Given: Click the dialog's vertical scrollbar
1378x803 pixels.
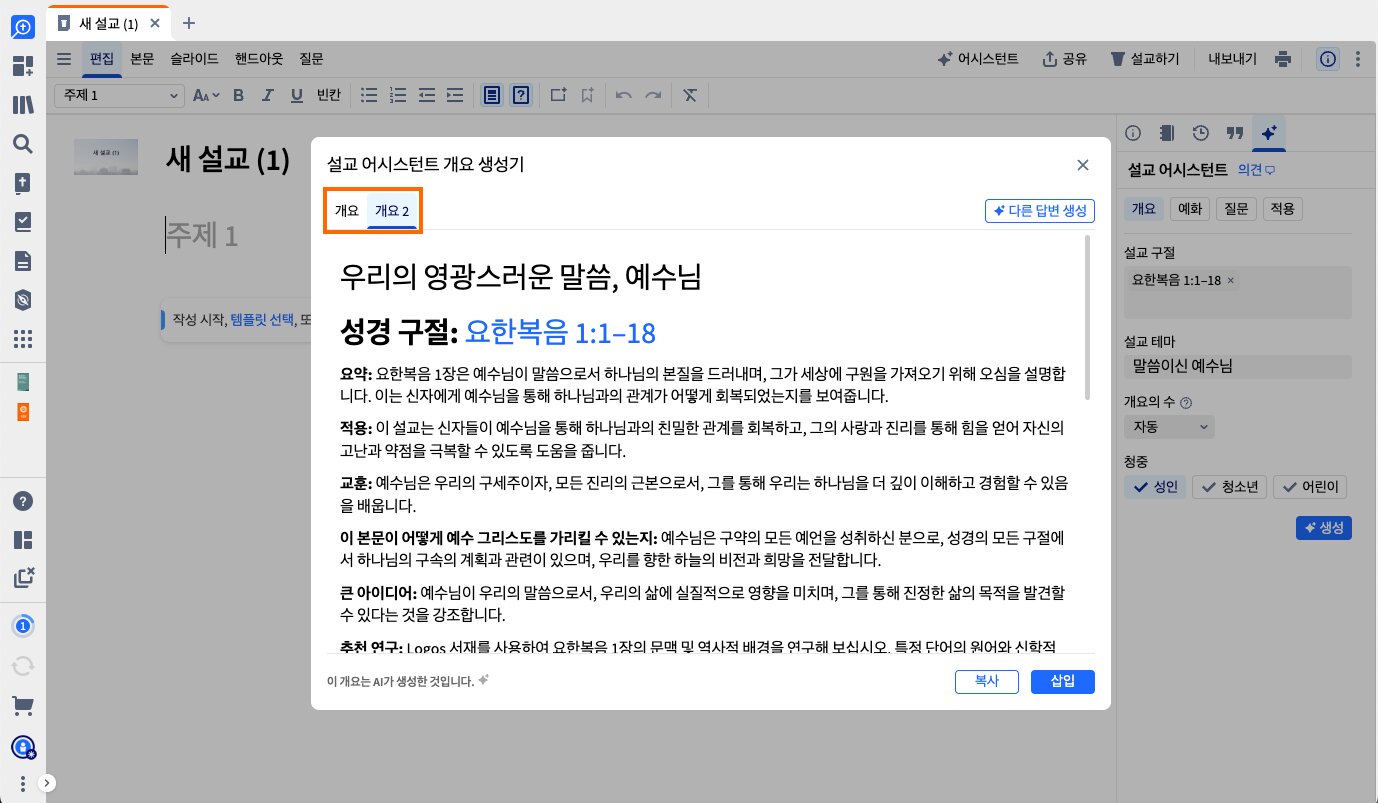Looking at the screenshot, I should pyautogui.click(x=1087, y=318).
